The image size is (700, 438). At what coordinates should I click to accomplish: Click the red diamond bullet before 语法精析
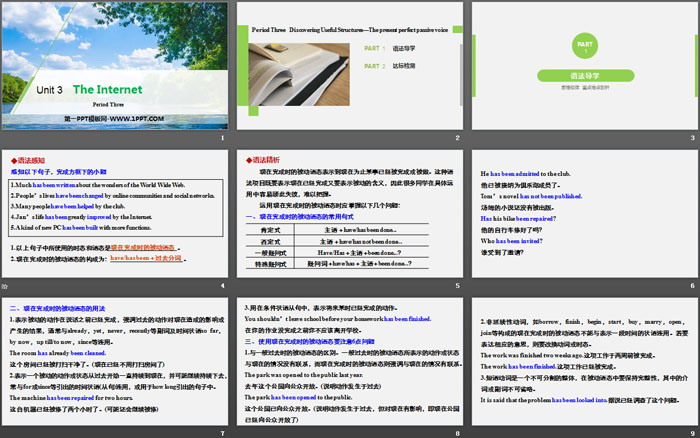pyautogui.click(x=250, y=160)
